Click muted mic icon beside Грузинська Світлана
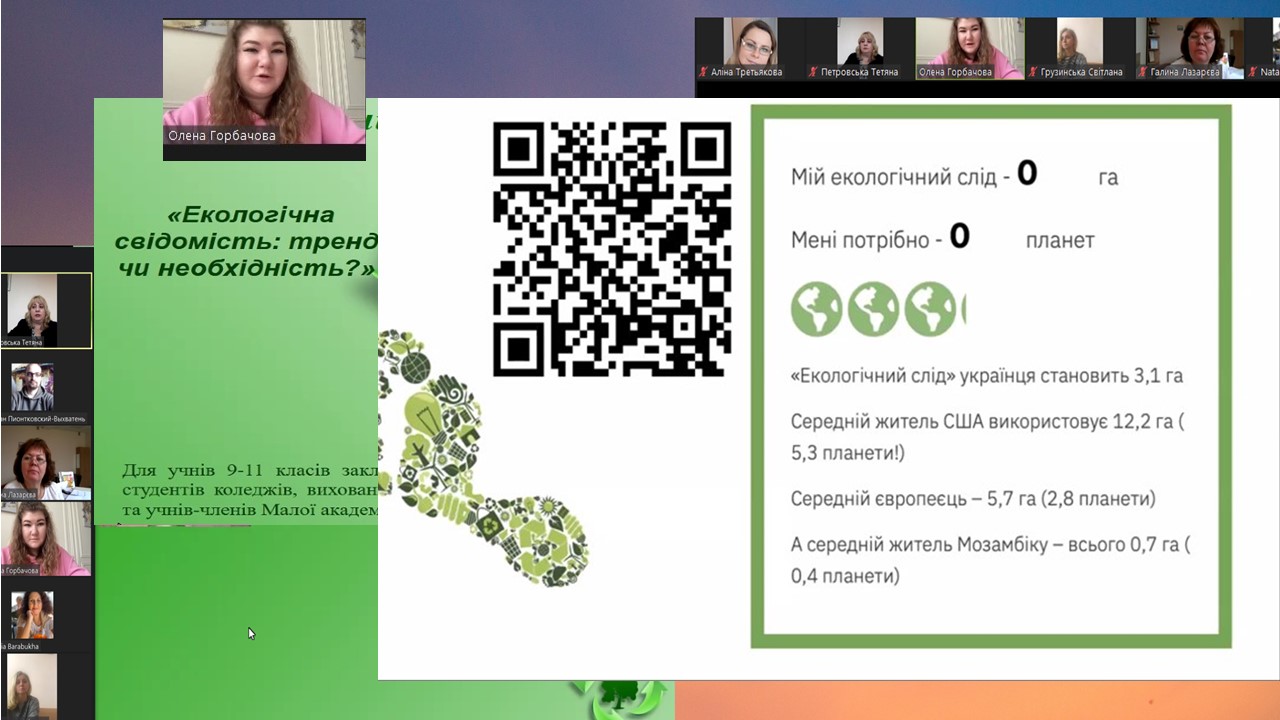Image resolution: width=1280 pixels, height=720 pixels. (1031, 72)
